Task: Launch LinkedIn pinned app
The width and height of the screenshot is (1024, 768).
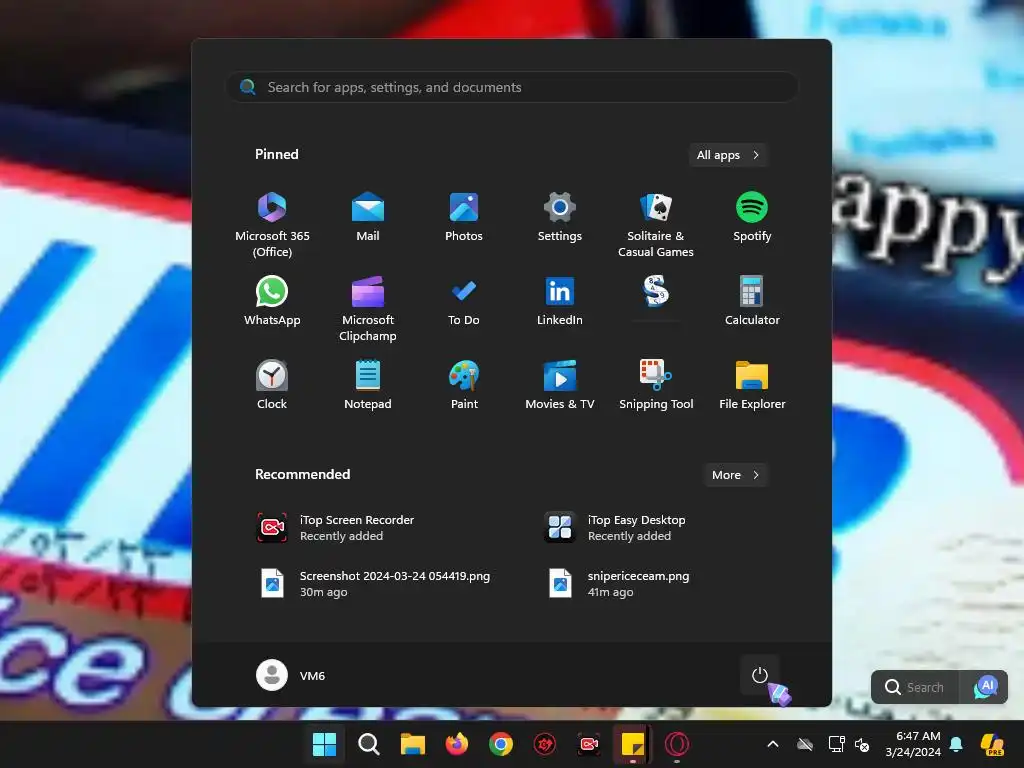Action: tap(560, 302)
